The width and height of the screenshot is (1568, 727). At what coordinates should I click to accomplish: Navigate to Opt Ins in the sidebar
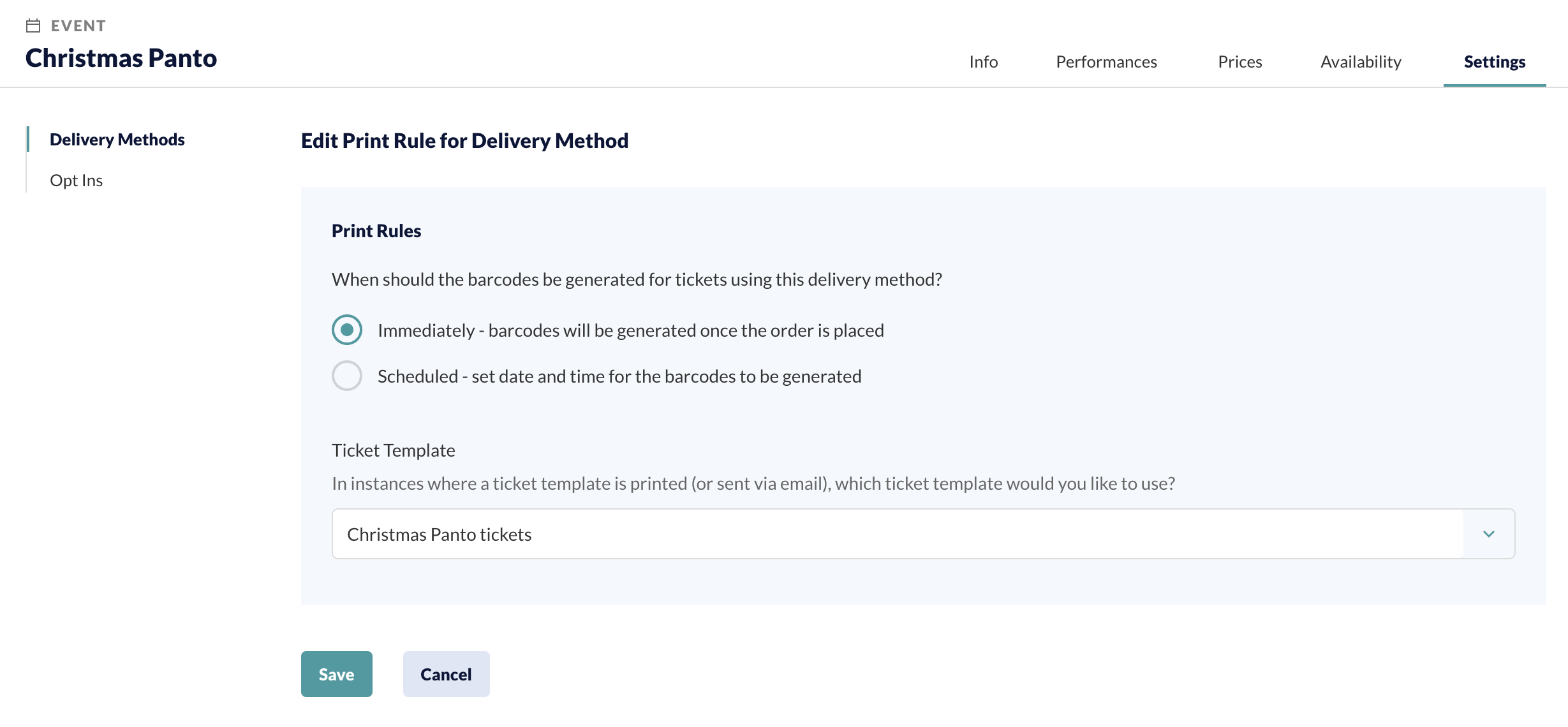pos(77,180)
